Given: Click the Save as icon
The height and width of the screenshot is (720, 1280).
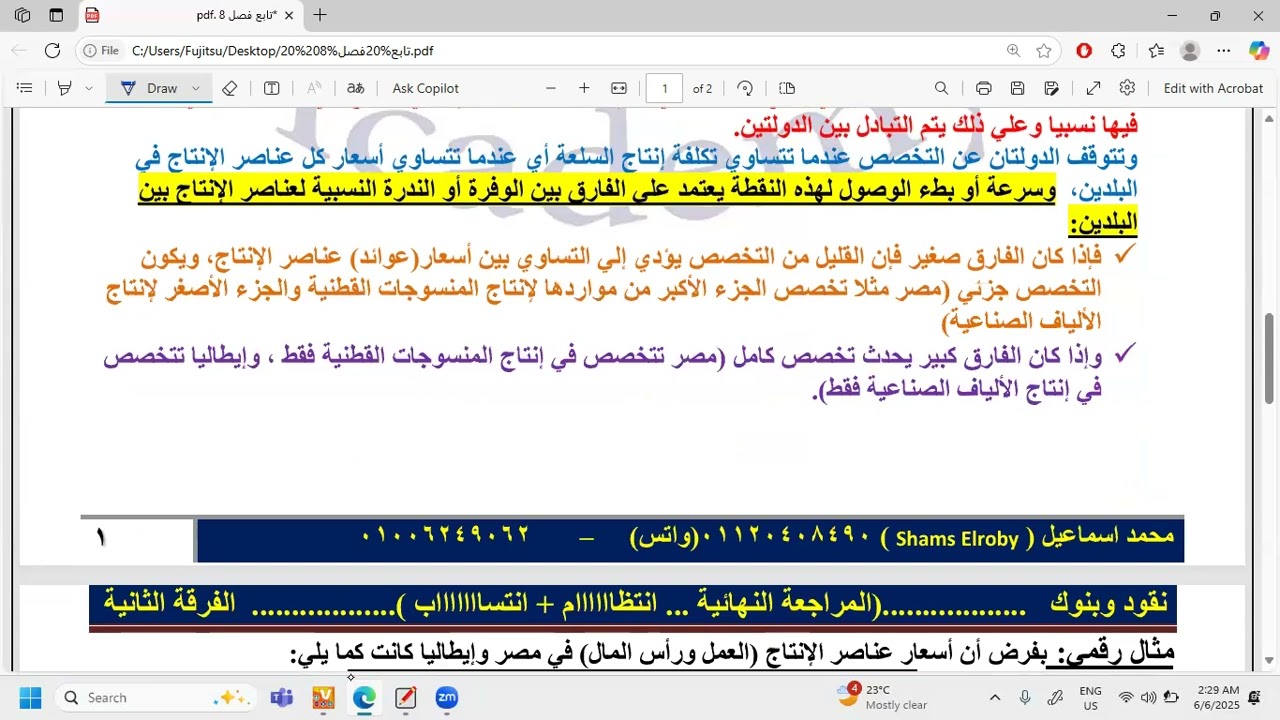Looking at the screenshot, I should click(x=1052, y=88).
